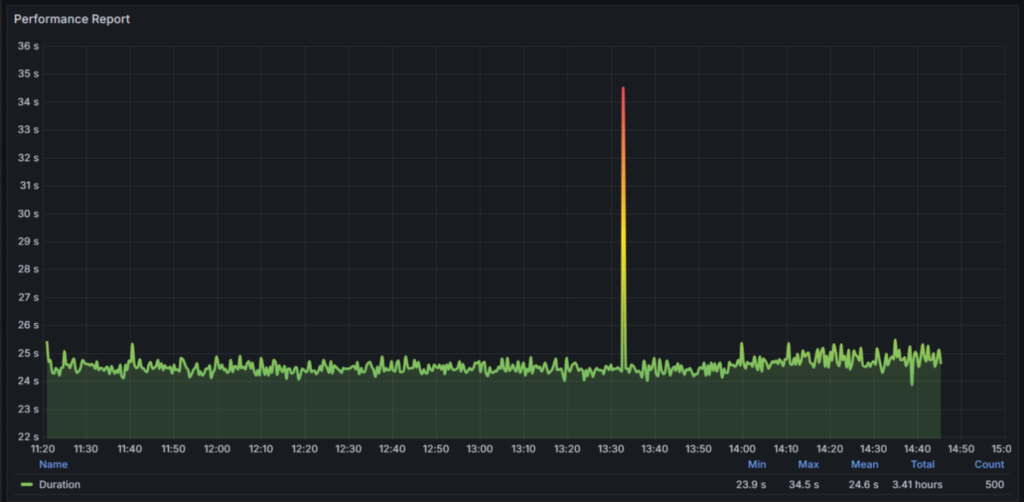Select the 3.41 hours Total value
Viewport: 1024px width, 502px height.
click(x=917, y=485)
